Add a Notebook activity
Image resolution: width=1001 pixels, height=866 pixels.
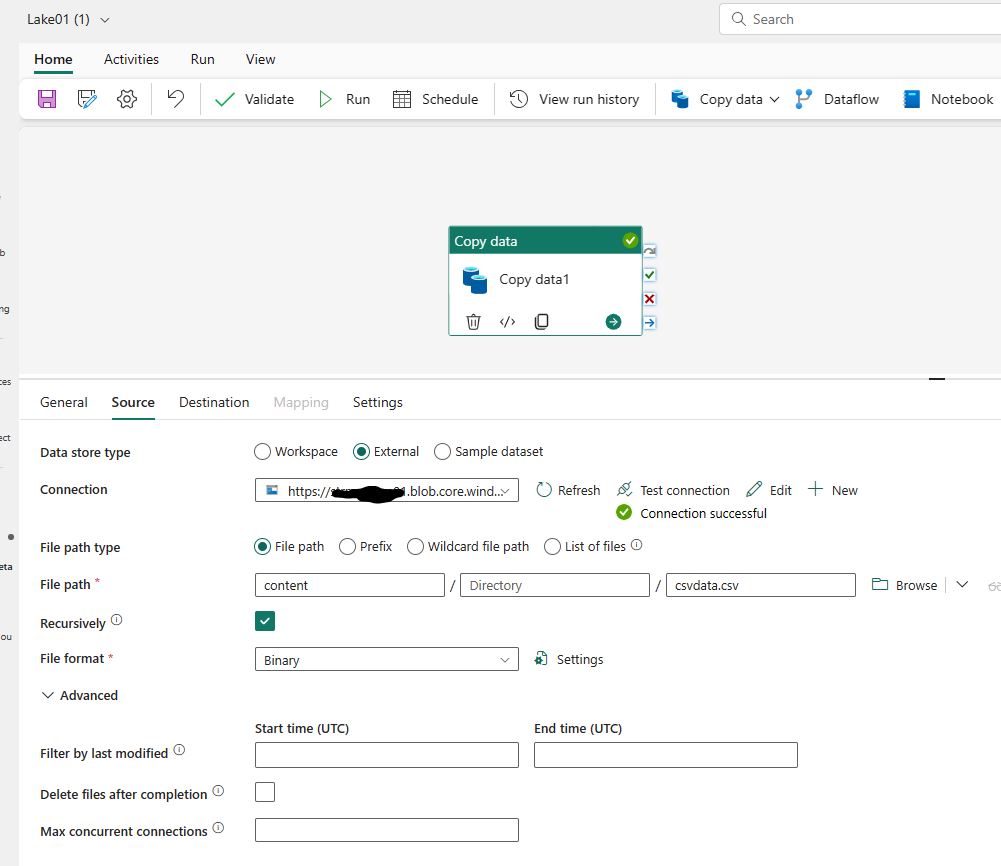(x=949, y=99)
